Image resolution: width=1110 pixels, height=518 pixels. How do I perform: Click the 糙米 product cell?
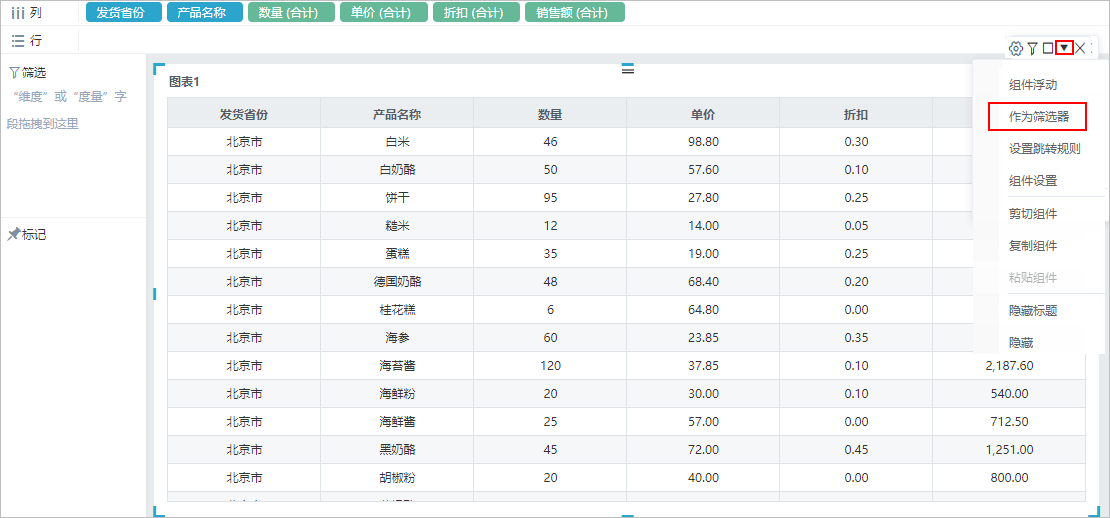click(397, 226)
